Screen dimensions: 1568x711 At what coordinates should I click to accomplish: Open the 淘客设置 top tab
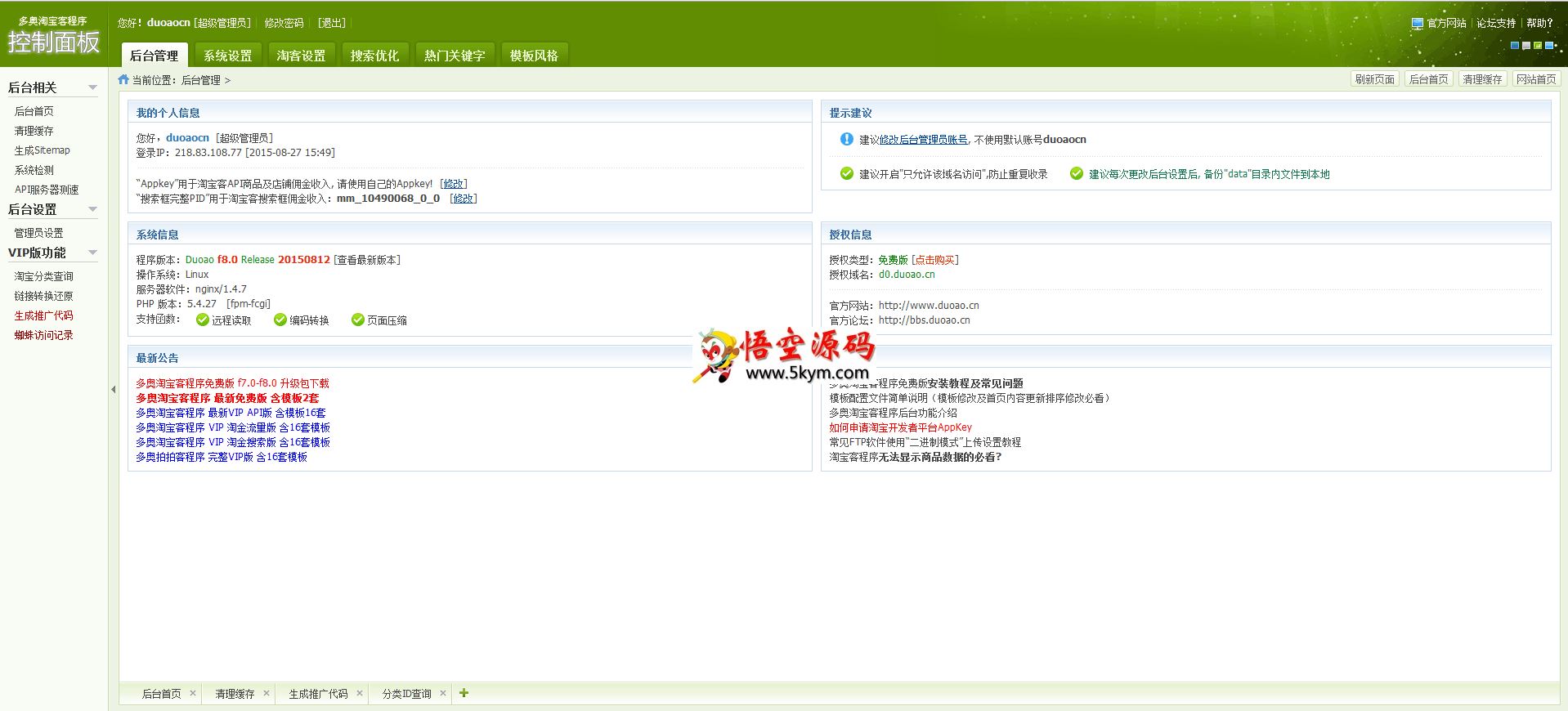(301, 55)
